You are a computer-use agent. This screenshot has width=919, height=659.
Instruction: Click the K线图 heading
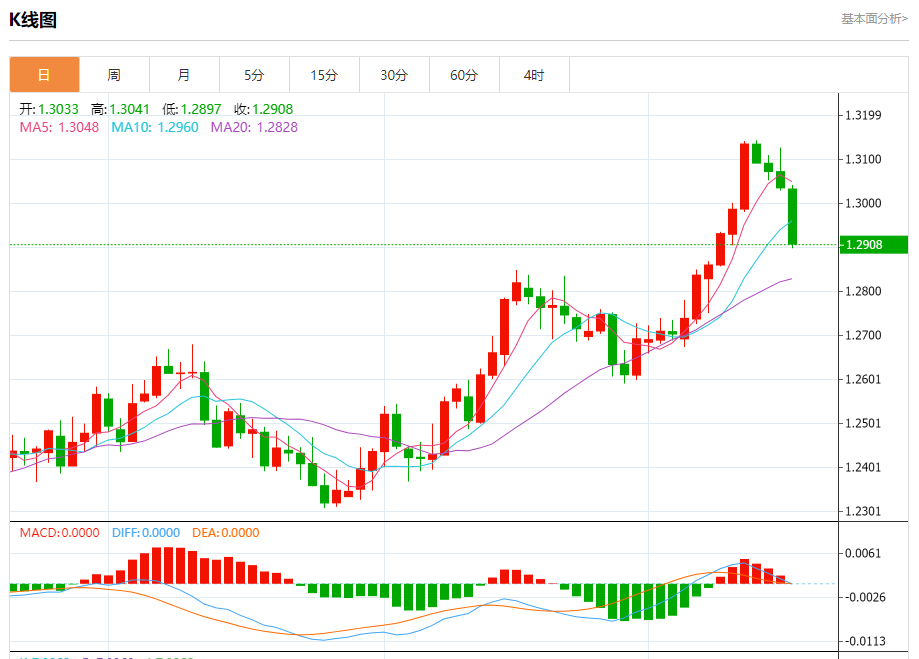(x=33, y=20)
